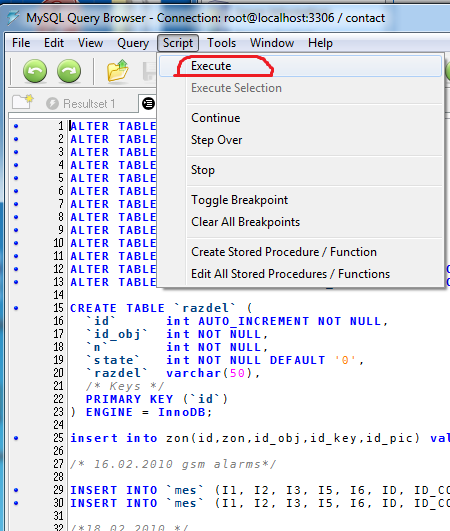The height and width of the screenshot is (531, 450).
Task: Click the `id_obj` int NOT NULL line
Action: [177, 334]
